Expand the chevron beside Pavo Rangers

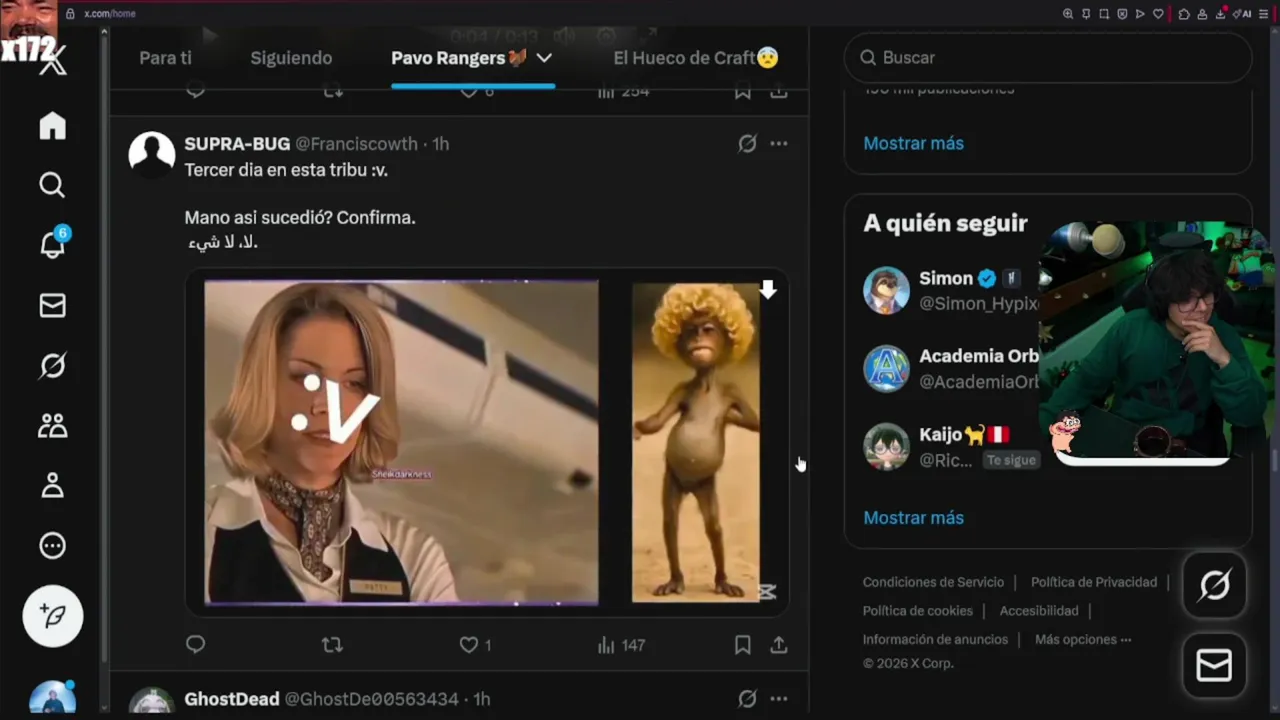pyautogui.click(x=544, y=58)
